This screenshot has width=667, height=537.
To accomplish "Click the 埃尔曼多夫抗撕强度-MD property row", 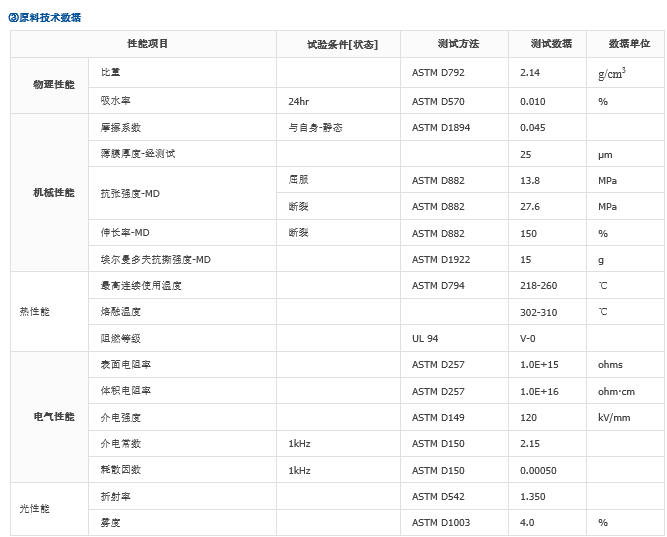I will tap(155, 259).
